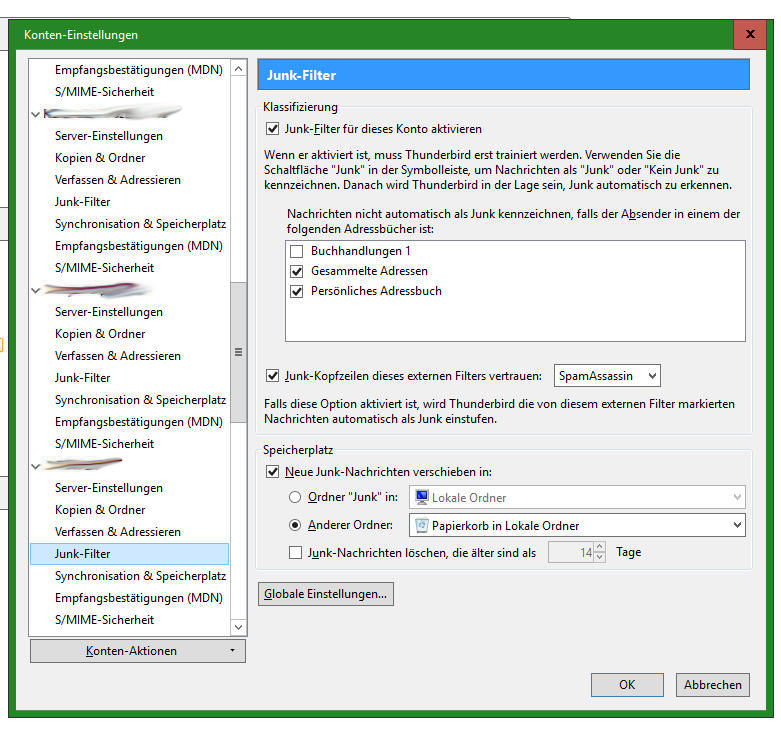Uncheck Gesammelte Adressen address book
This screenshot has height=729, width=781.
point(296,271)
